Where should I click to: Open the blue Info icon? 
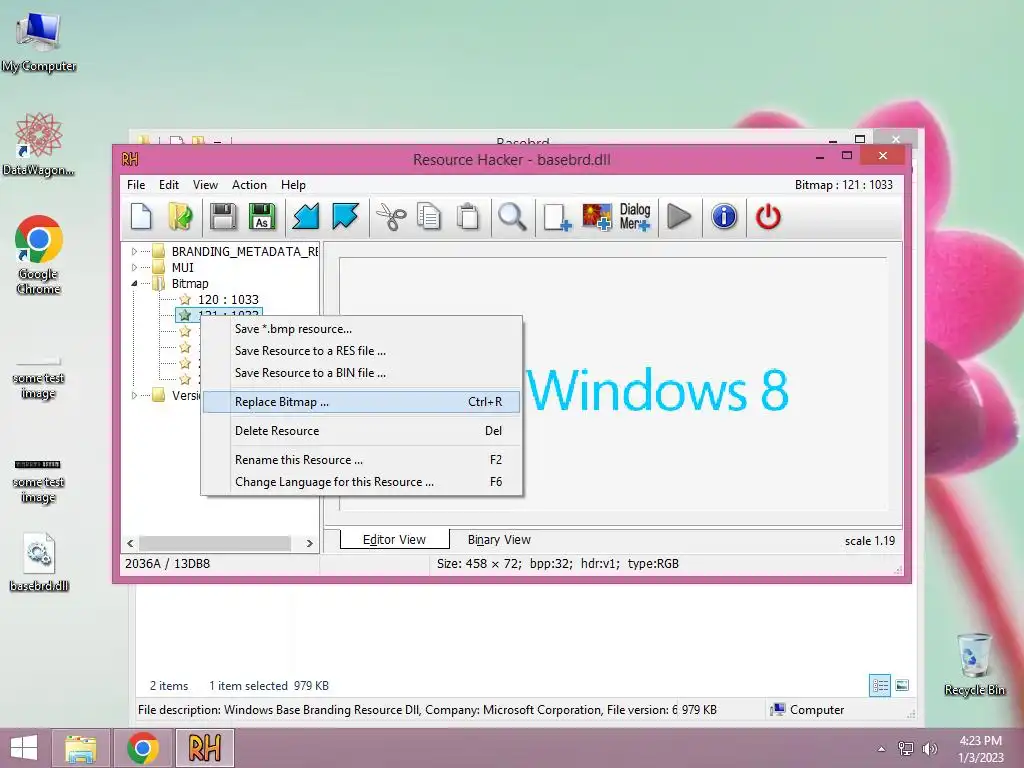(724, 217)
